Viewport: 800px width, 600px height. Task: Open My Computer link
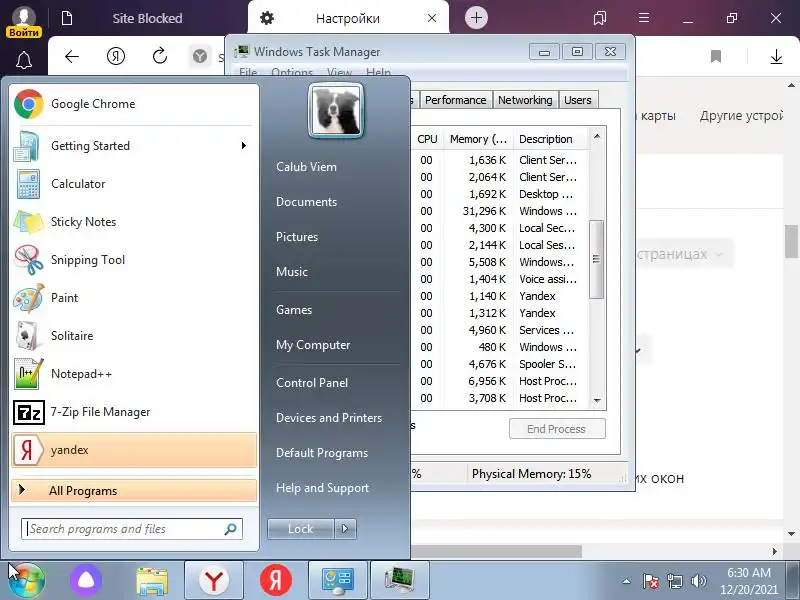pos(313,345)
